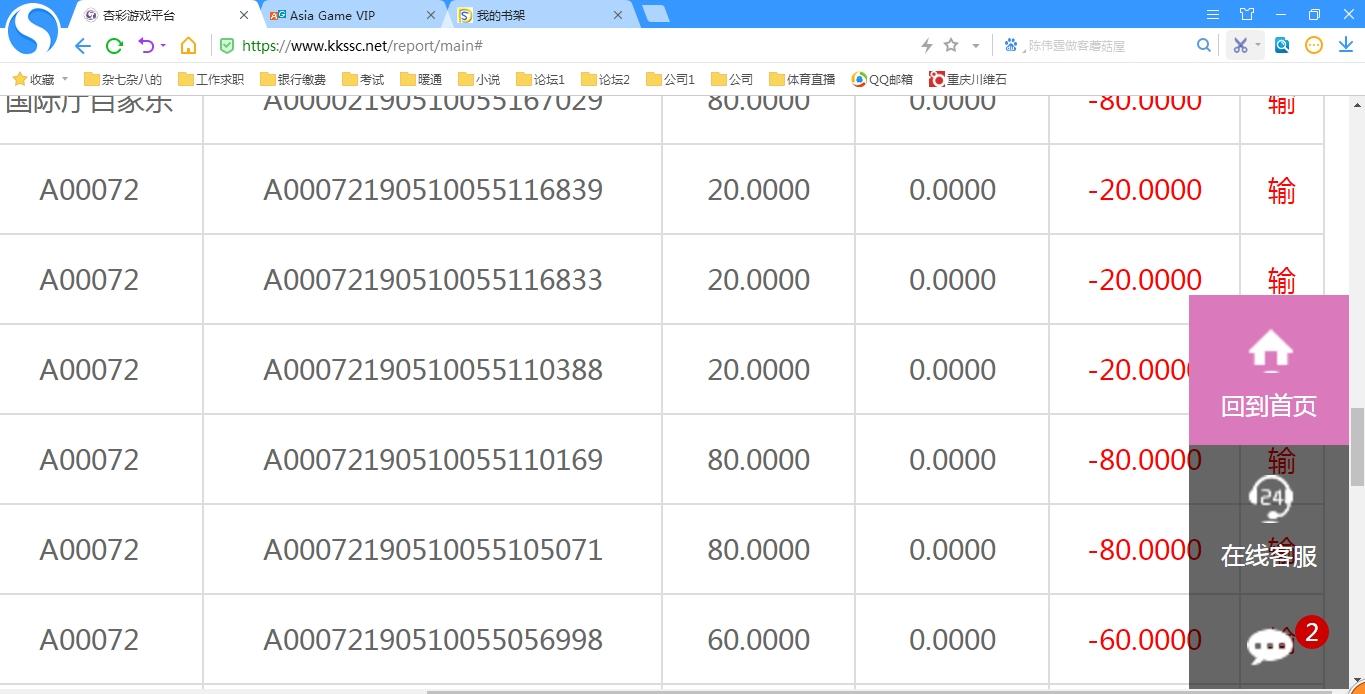The height and width of the screenshot is (694, 1365).
Task: Reload the page with the green refresh icon
Action: pyautogui.click(x=114, y=46)
